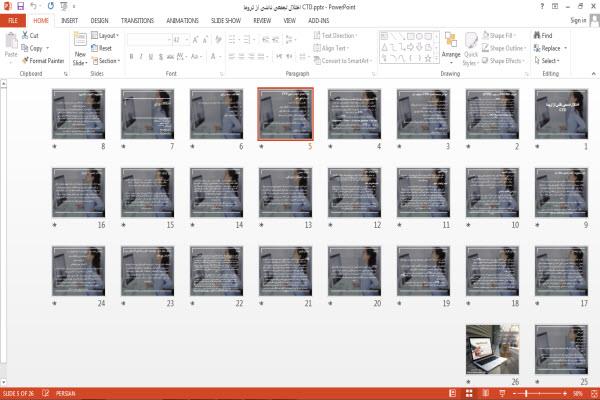Open PowerPoint Help question mark
Screen dimensions: 600x400
[542, 7]
